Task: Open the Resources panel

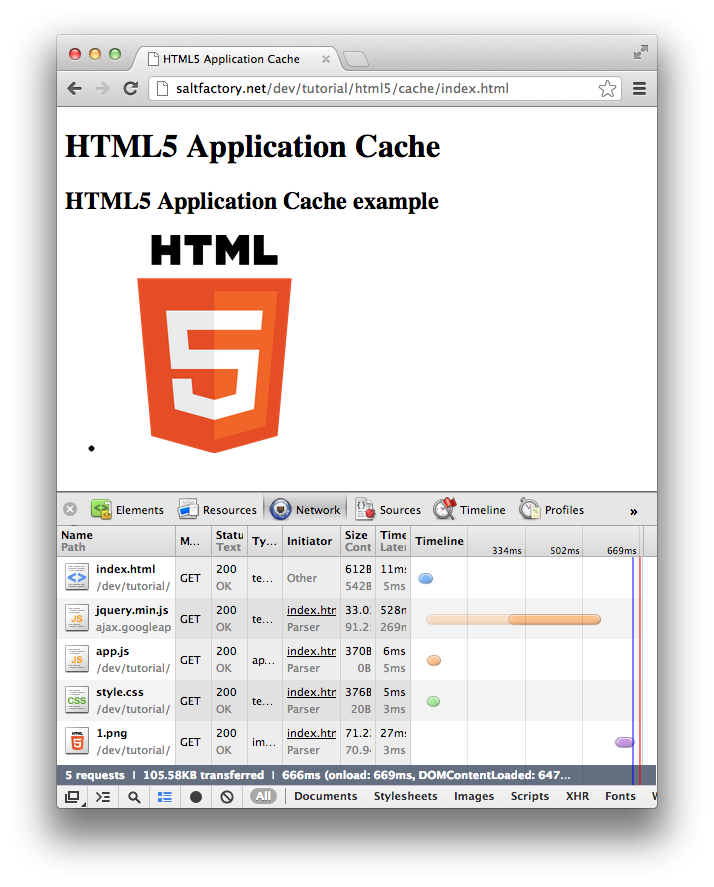Action: [x=217, y=510]
